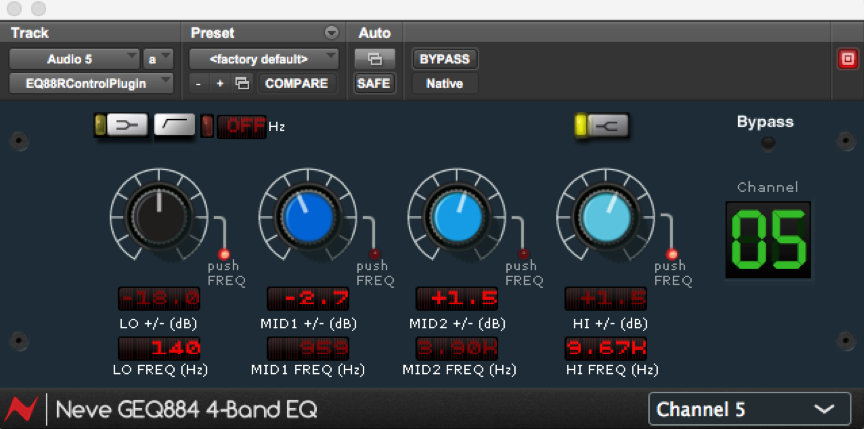Click the green channel 05 number display
This screenshot has width=864, height=429.
click(768, 240)
